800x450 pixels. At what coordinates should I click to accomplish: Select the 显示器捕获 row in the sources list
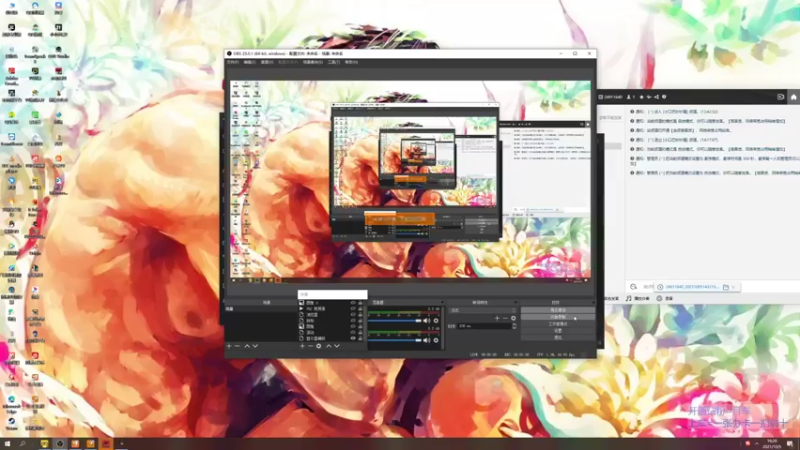(x=331, y=338)
